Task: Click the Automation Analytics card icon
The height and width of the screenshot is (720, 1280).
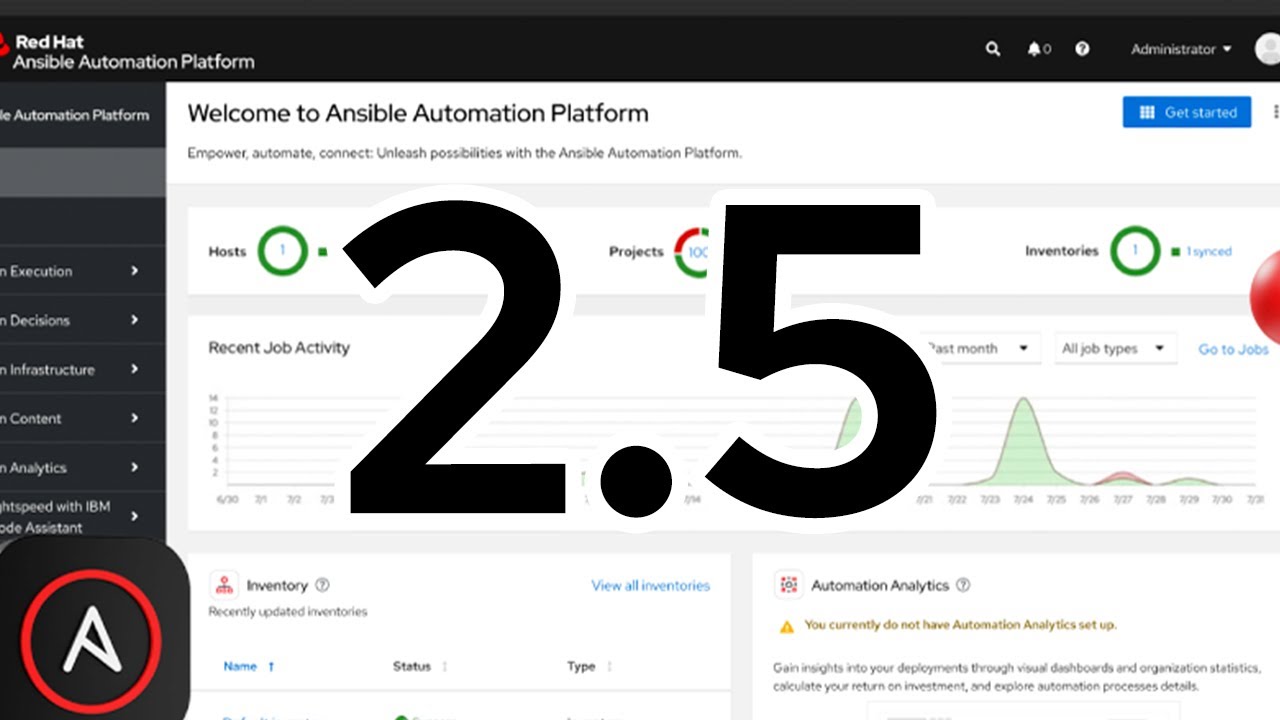Action: pyautogui.click(x=789, y=585)
